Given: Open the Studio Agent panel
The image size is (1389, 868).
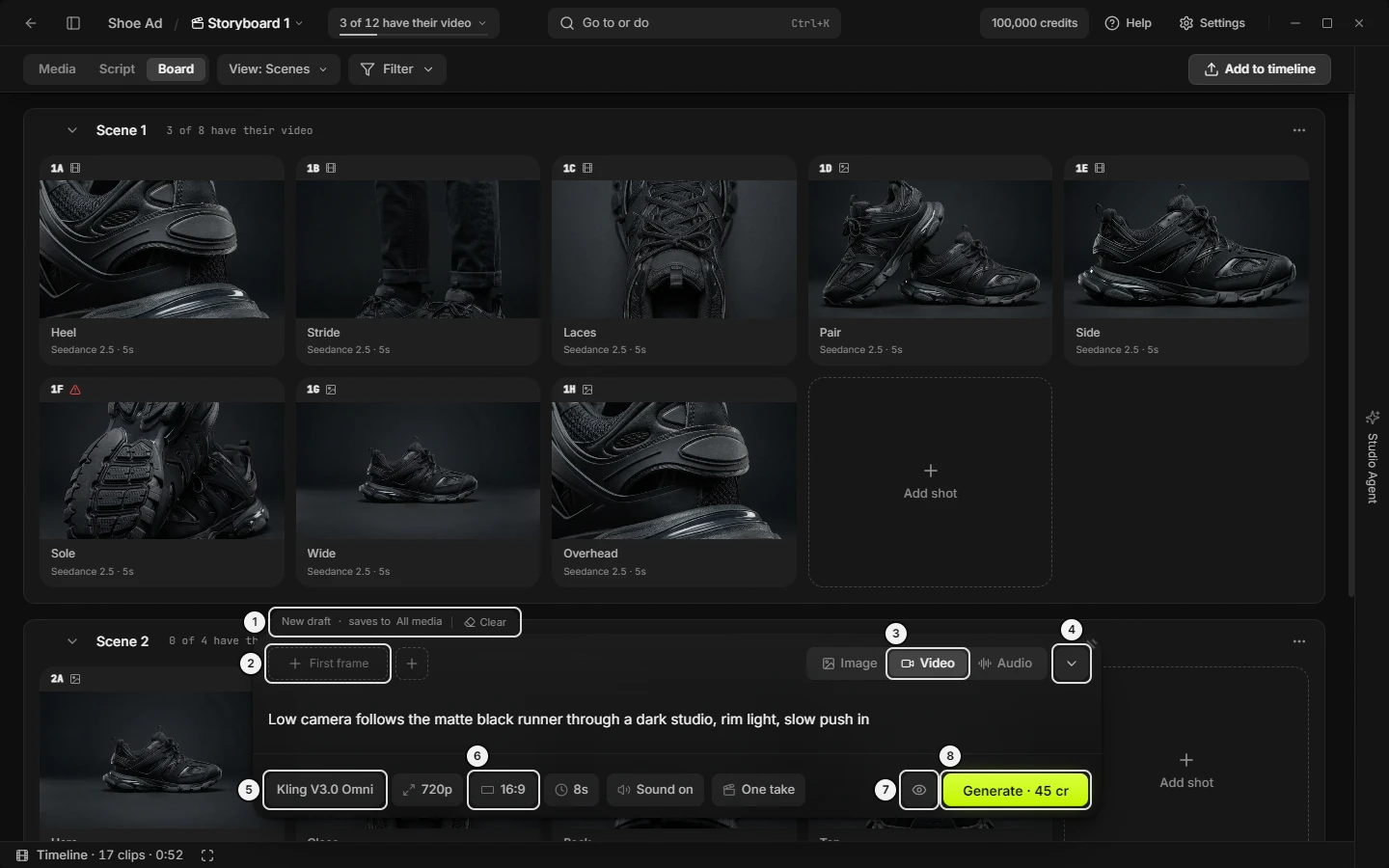Looking at the screenshot, I should point(1373,456).
